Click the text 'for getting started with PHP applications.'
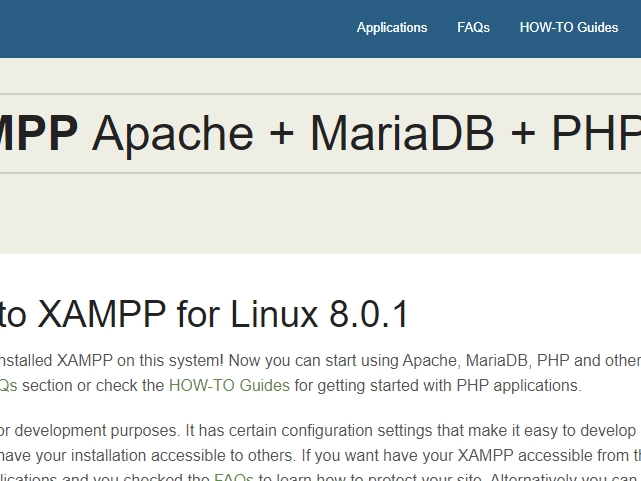 pyautogui.click(x=438, y=385)
